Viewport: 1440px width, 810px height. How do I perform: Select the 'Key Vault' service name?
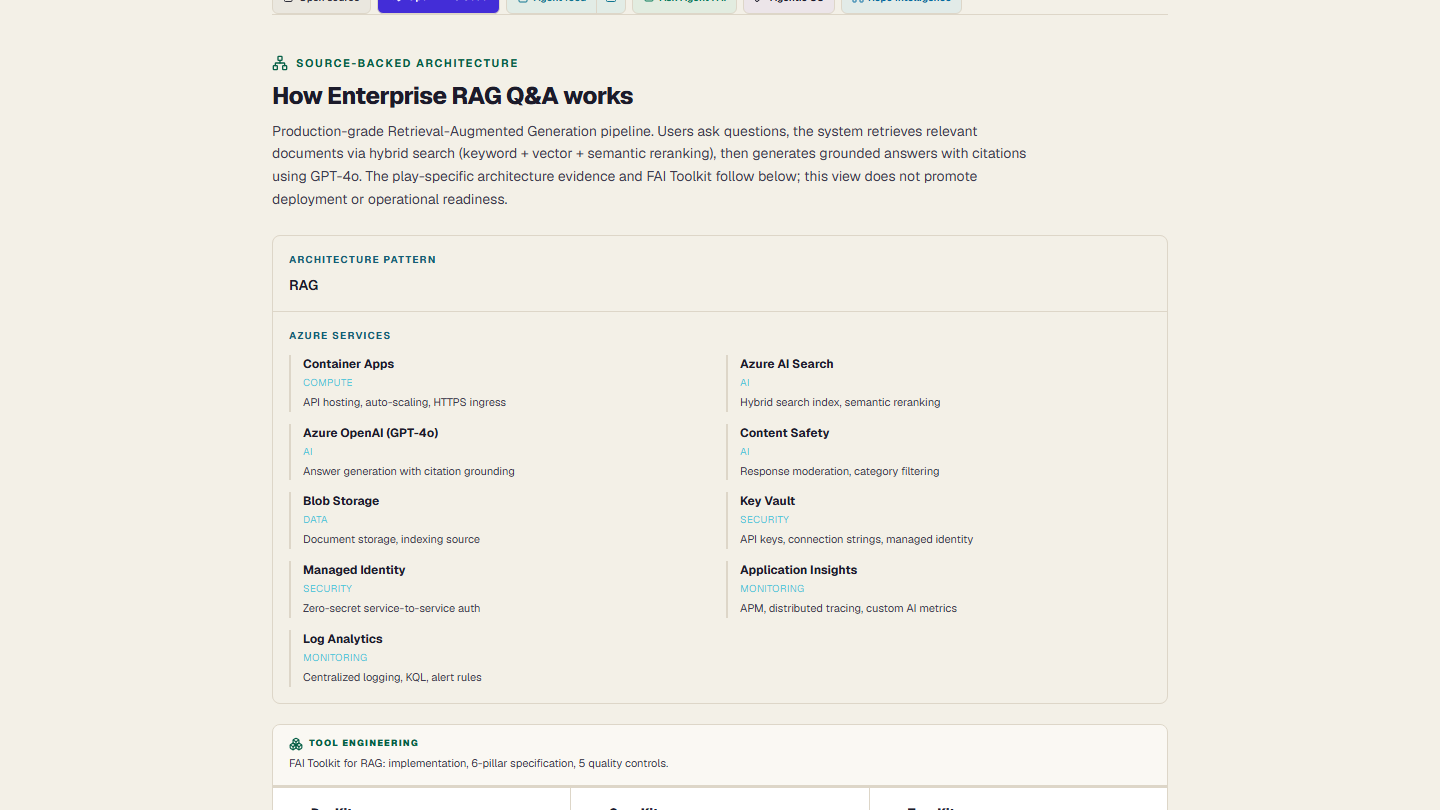pyautogui.click(x=768, y=501)
